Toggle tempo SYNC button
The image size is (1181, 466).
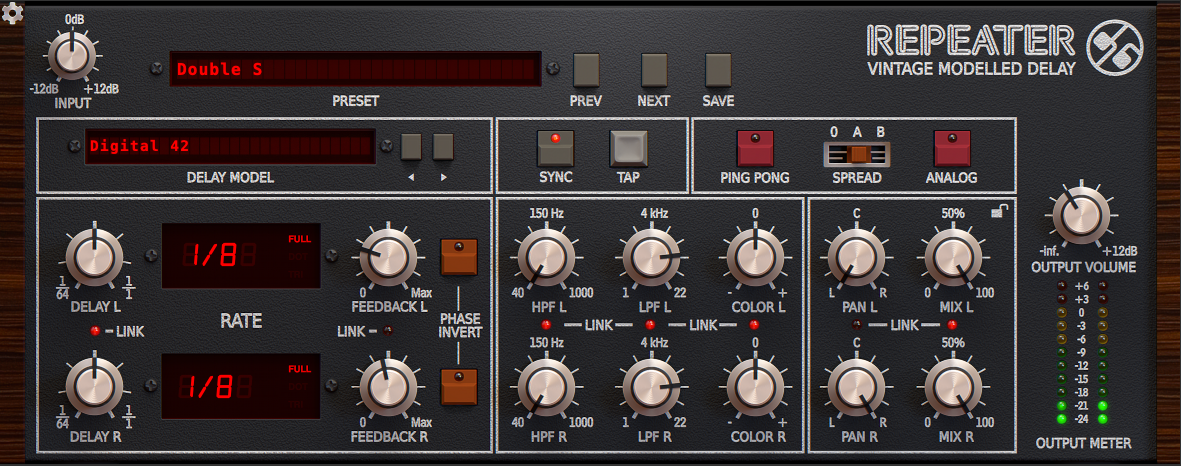coord(556,148)
